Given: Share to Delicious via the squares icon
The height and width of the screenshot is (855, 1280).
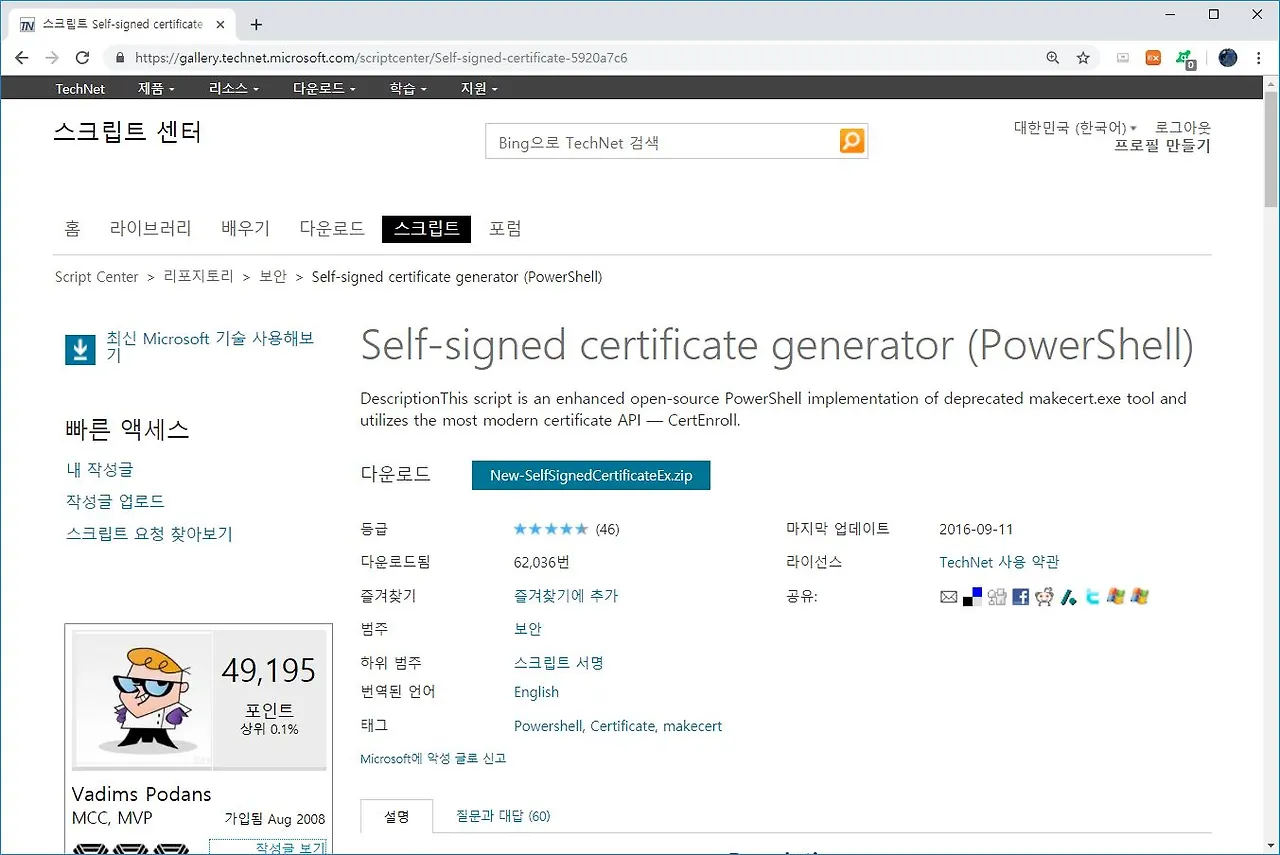Looking at the screenshot, I should (973, 597).
